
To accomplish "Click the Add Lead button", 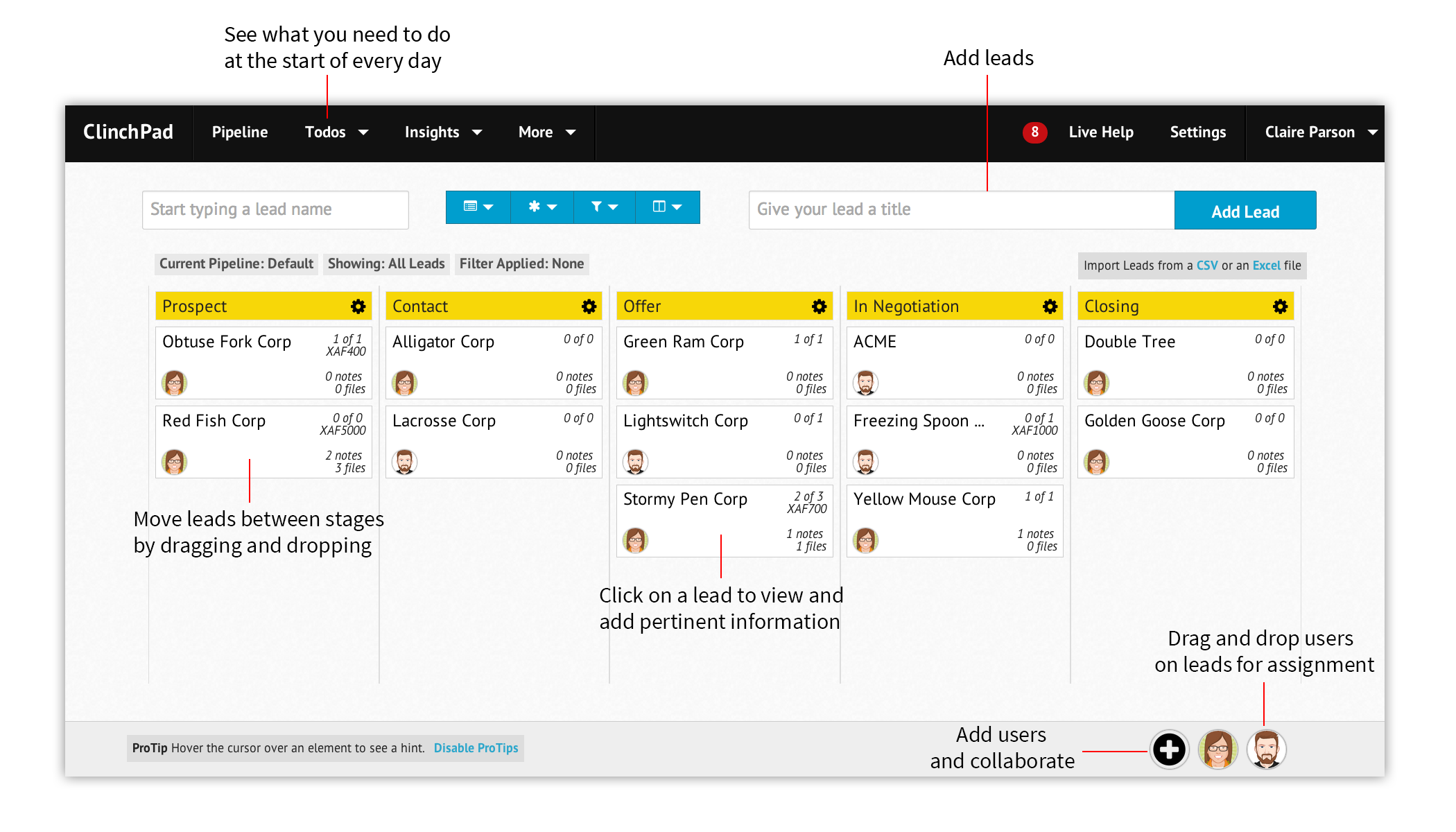I will click(x=1245, y=211).
